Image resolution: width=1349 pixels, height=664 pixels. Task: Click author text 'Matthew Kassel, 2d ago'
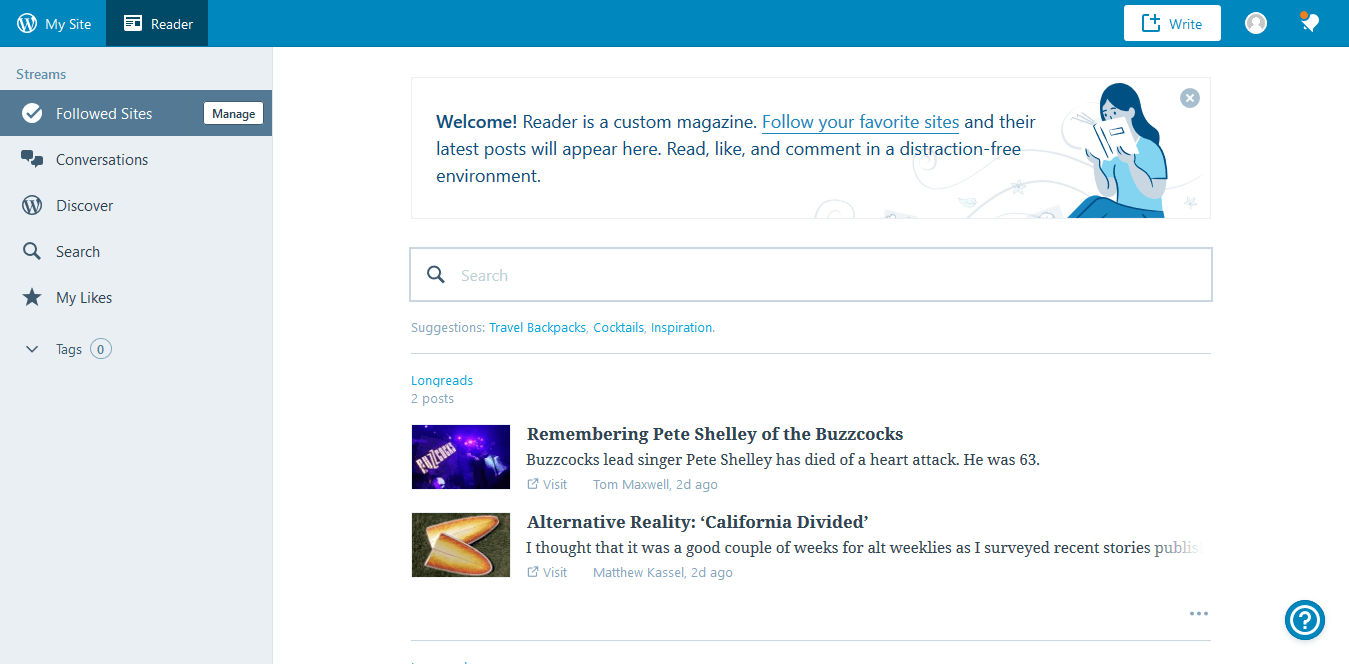663,572
